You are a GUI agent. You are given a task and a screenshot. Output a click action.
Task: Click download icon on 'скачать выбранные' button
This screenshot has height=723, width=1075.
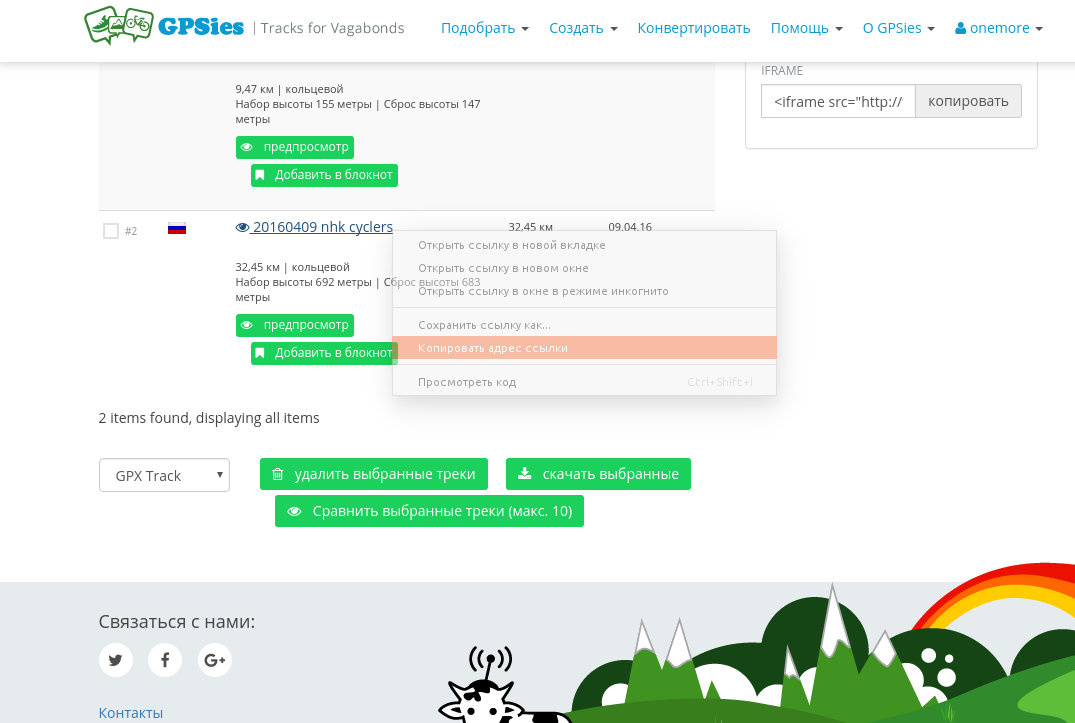(524, 473)
